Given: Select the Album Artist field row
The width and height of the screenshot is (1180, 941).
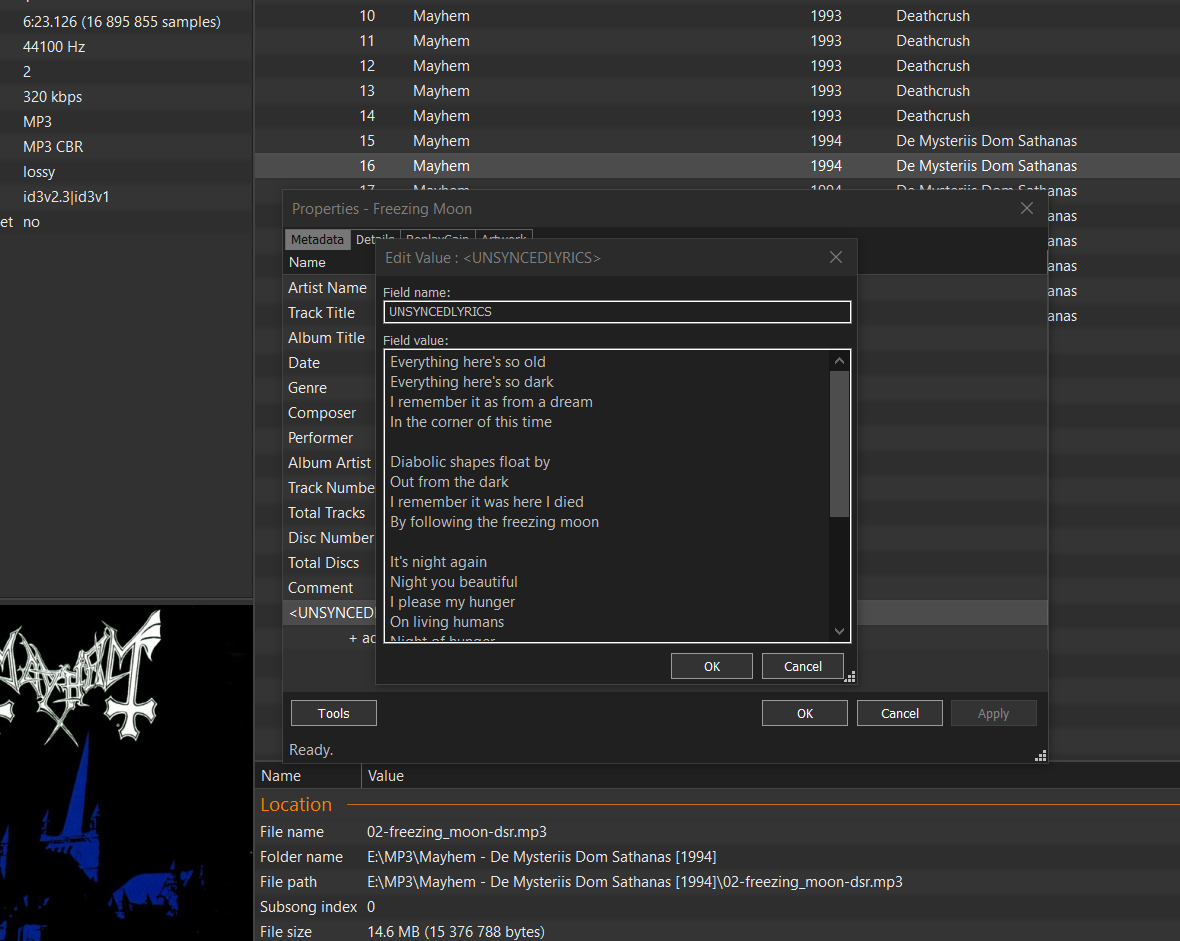Looking at the screenshot, I should 330,462.
